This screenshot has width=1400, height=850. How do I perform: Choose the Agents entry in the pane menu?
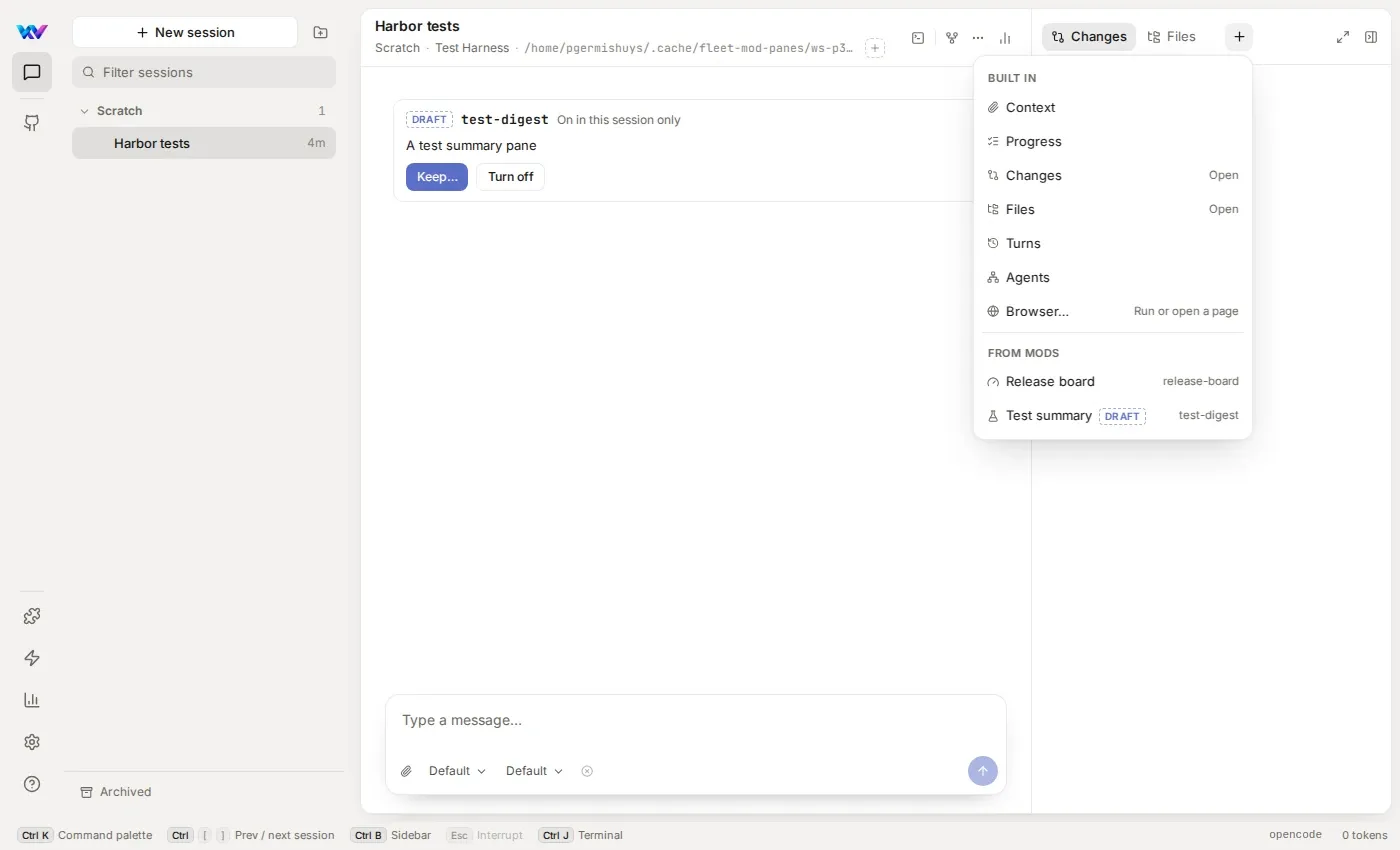[1113, 277]
